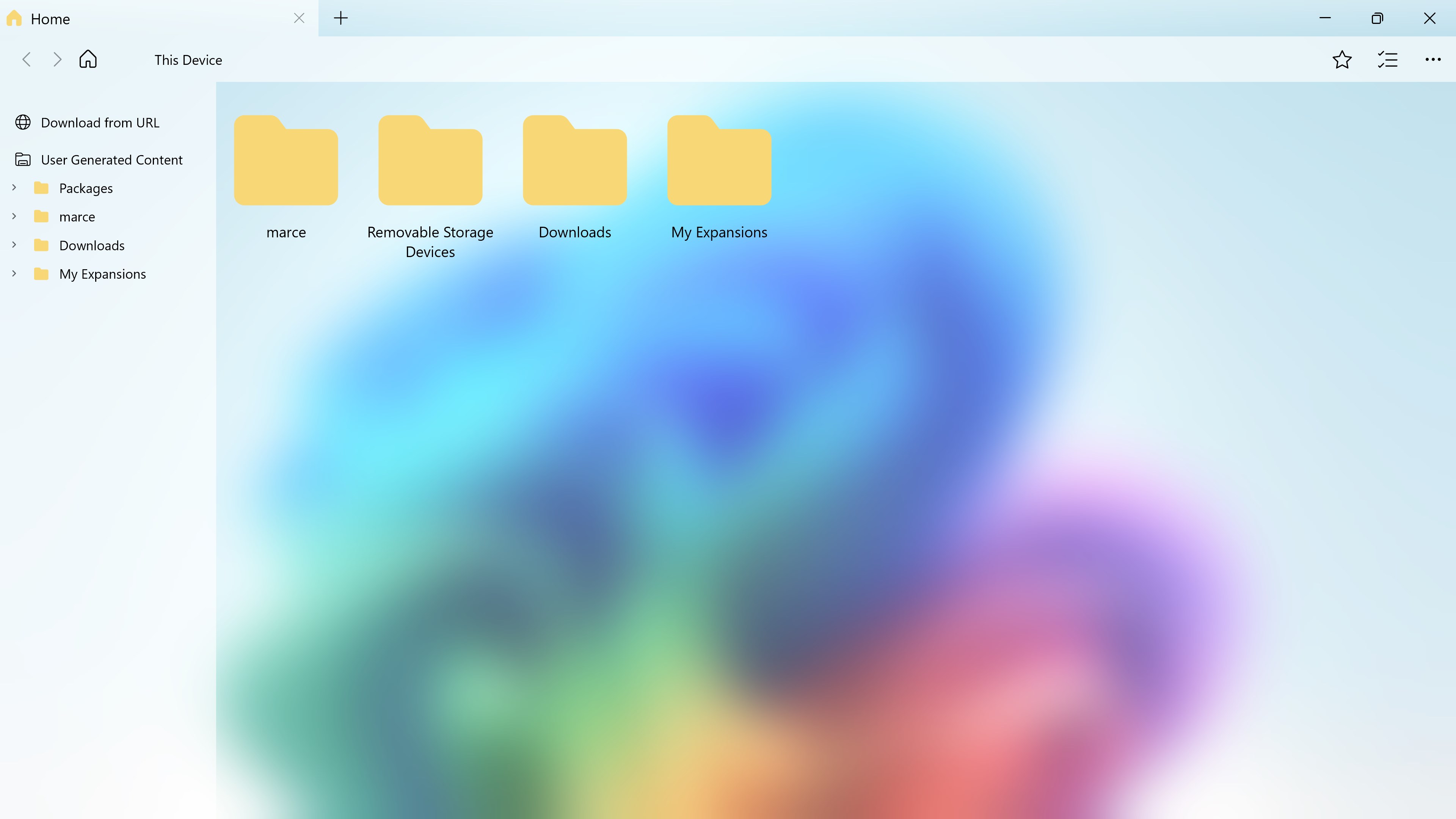Select marce in the sidebar tree

coord(77,217)
